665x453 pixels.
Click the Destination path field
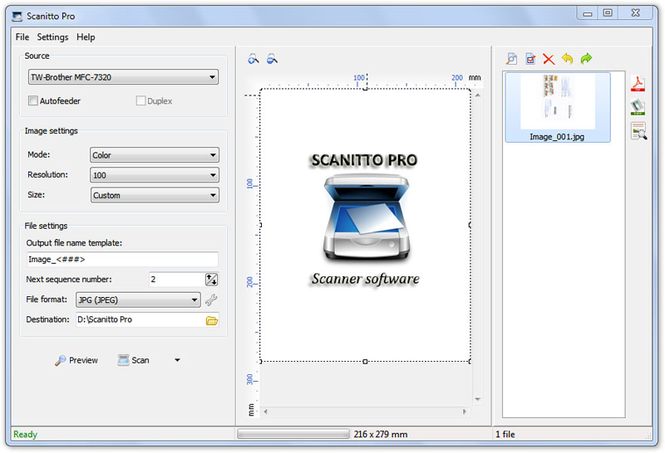(140, 320)
